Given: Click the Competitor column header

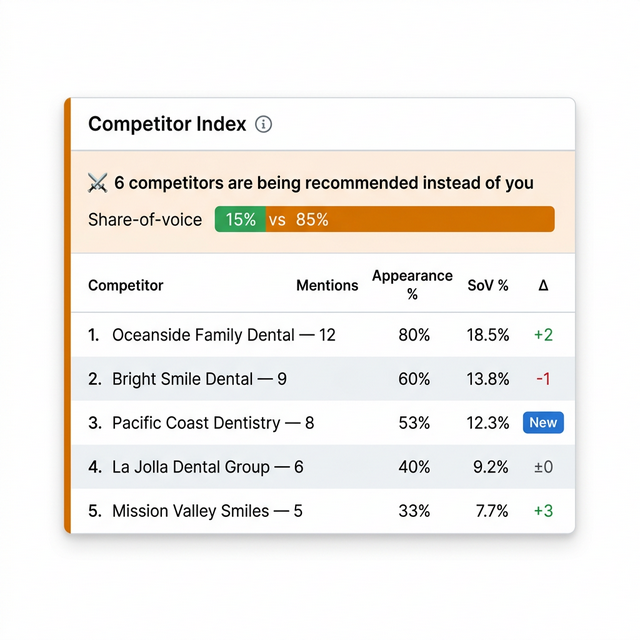Looking at the screenshot, I should tap(126, 286).
